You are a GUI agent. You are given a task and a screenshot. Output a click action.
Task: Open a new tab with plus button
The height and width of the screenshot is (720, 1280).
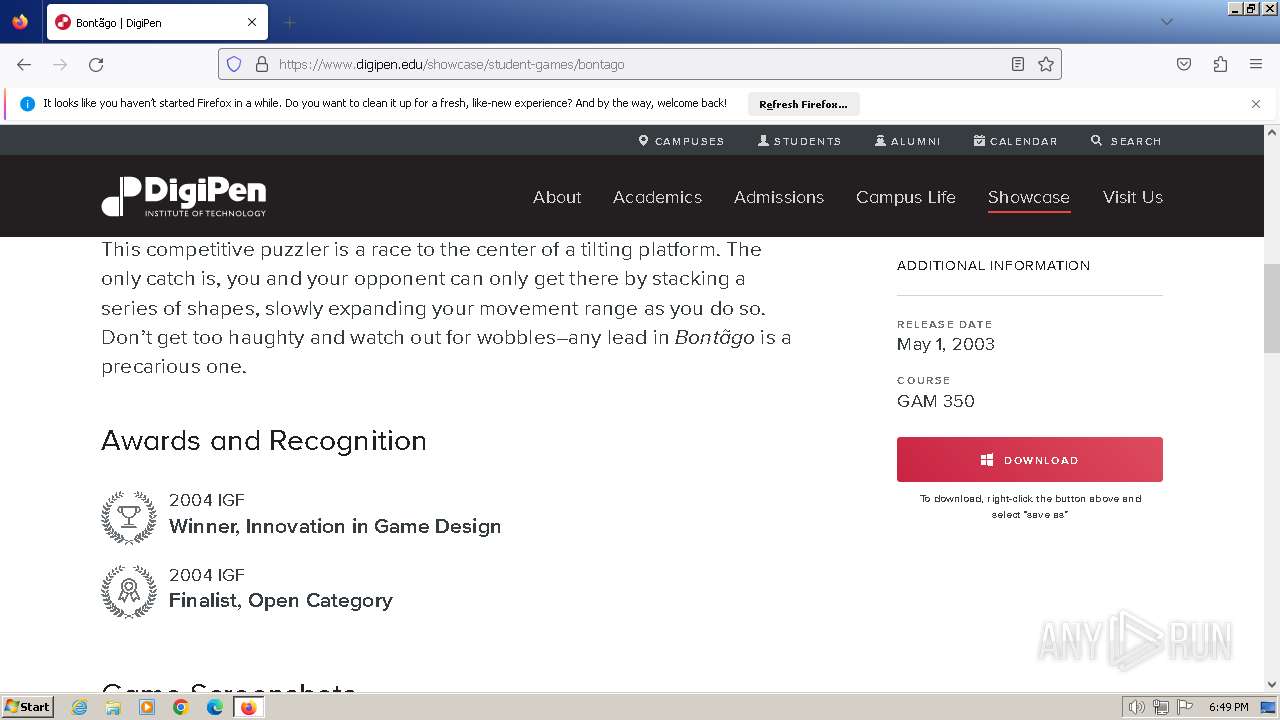(289, 22)
